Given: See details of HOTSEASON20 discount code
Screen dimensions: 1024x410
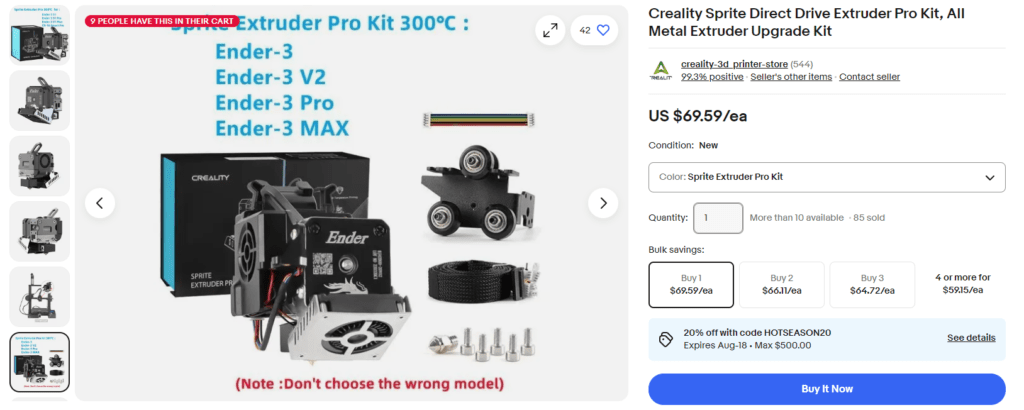Looking at the screenshot, I should pyautogui.click(x=971, y=338).
